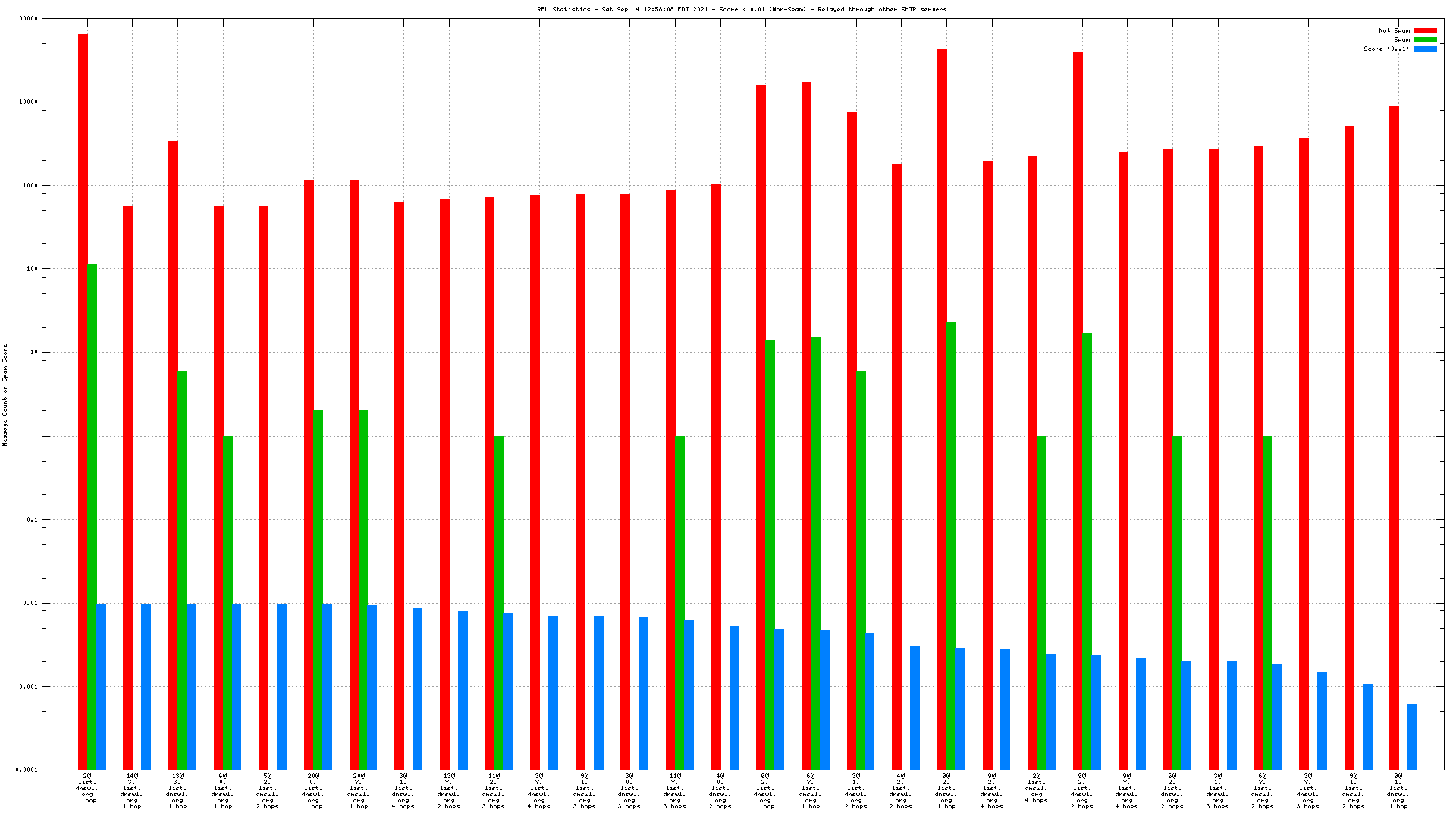This screenshot has height=819, width=1456.
Task: Click the 0.01 y-axis tick label
Action: 30,603
